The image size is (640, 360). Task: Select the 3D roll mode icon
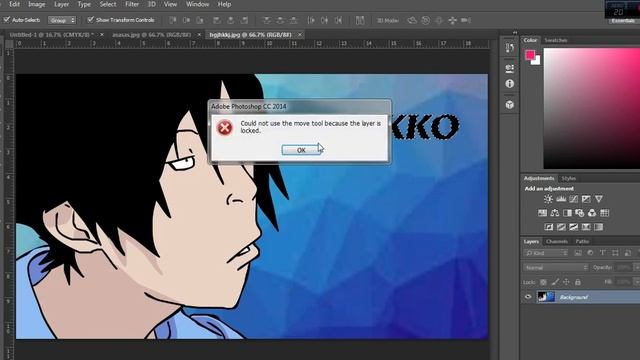tap(426, 20)
